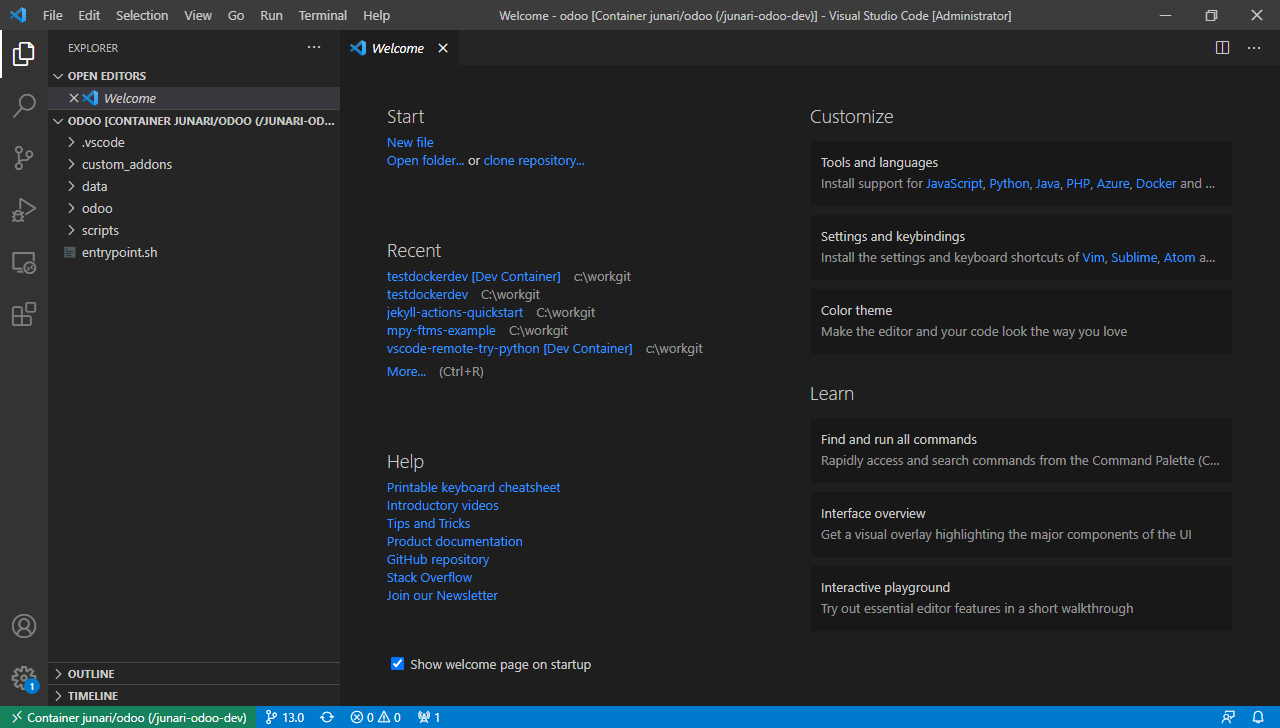
Task: Open errors and warnings status item
Action: pos(375,717)
